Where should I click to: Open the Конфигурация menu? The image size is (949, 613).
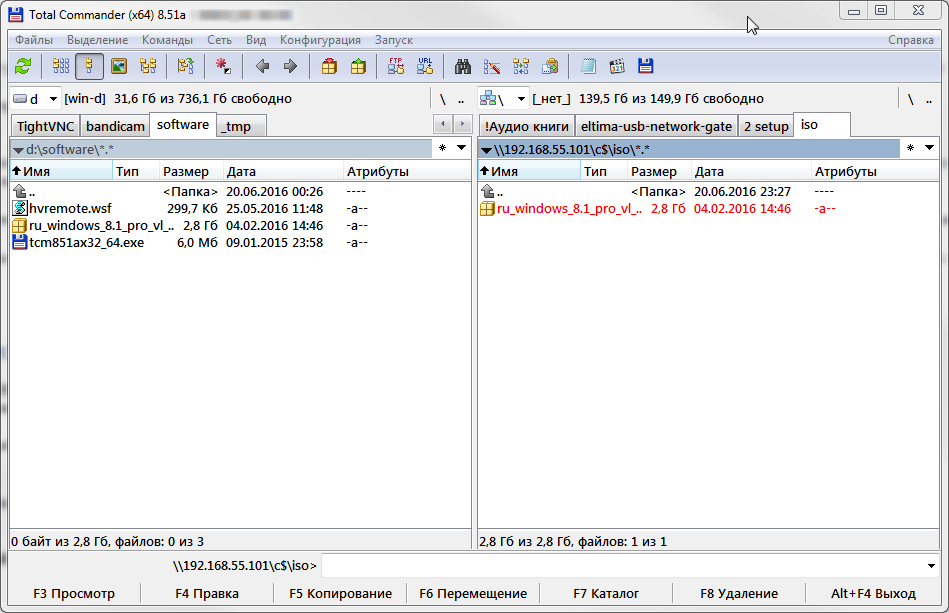pos(320,40)
